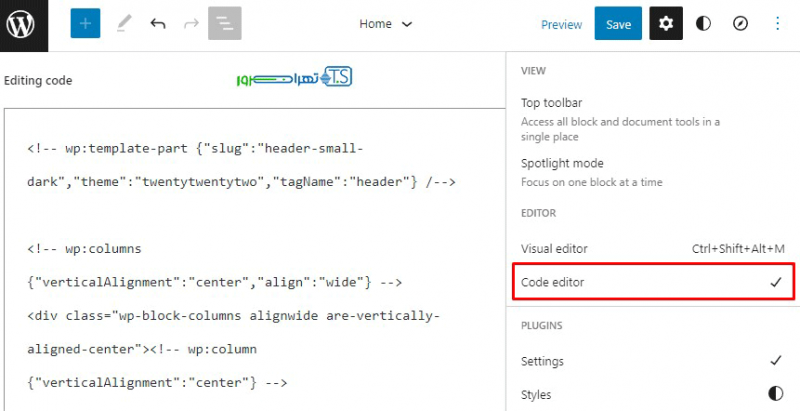Open the three-dot Options menu
Image resolution: width=800 pixels, height=411 pixels.
click(x=778, y=24)
